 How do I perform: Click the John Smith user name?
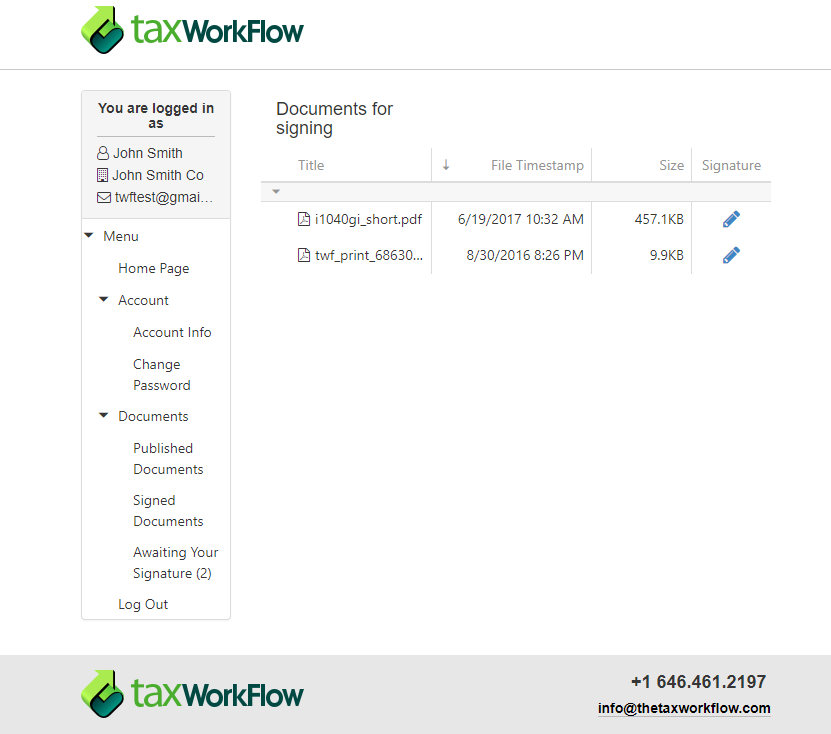point(148,153)
